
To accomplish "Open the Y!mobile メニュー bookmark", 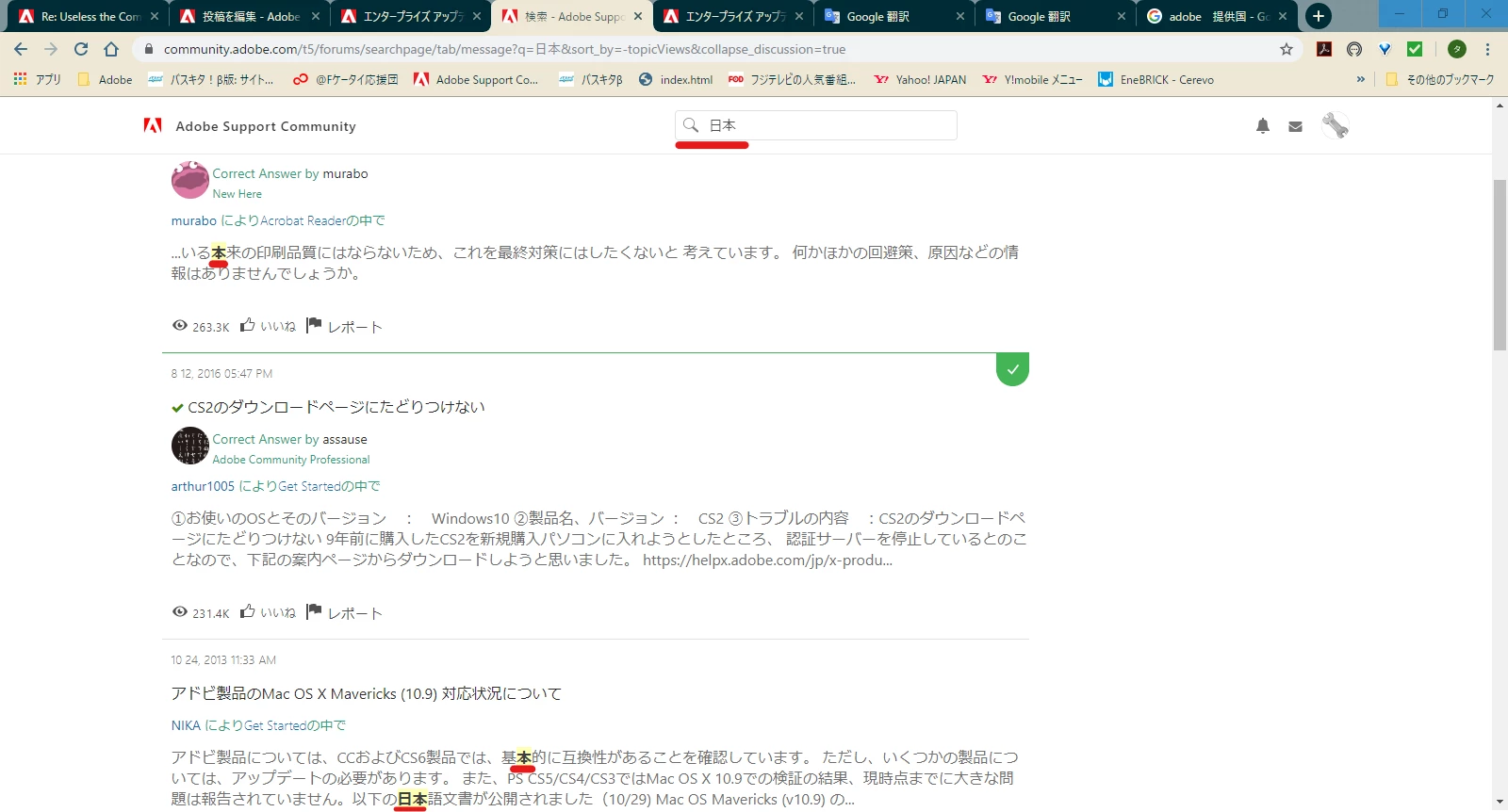I will click(1033, 80).
